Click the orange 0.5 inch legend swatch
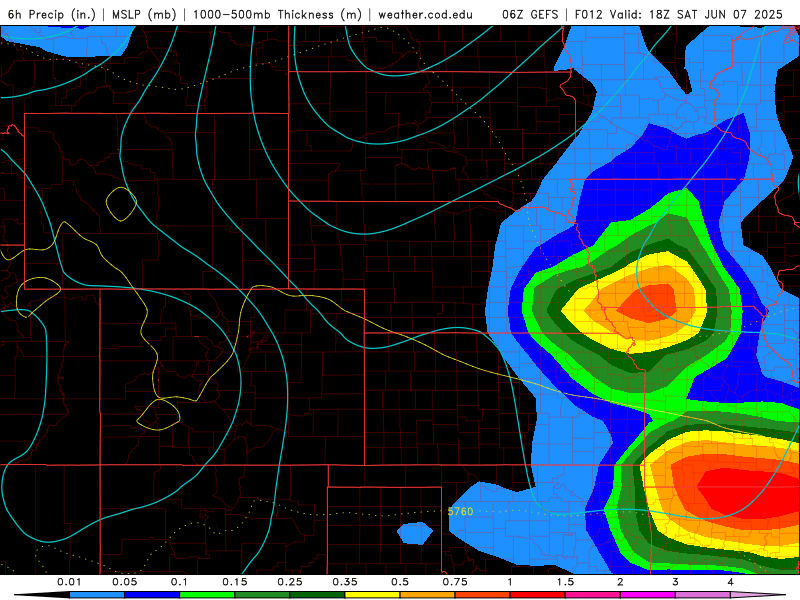 [x=428, y=595]
